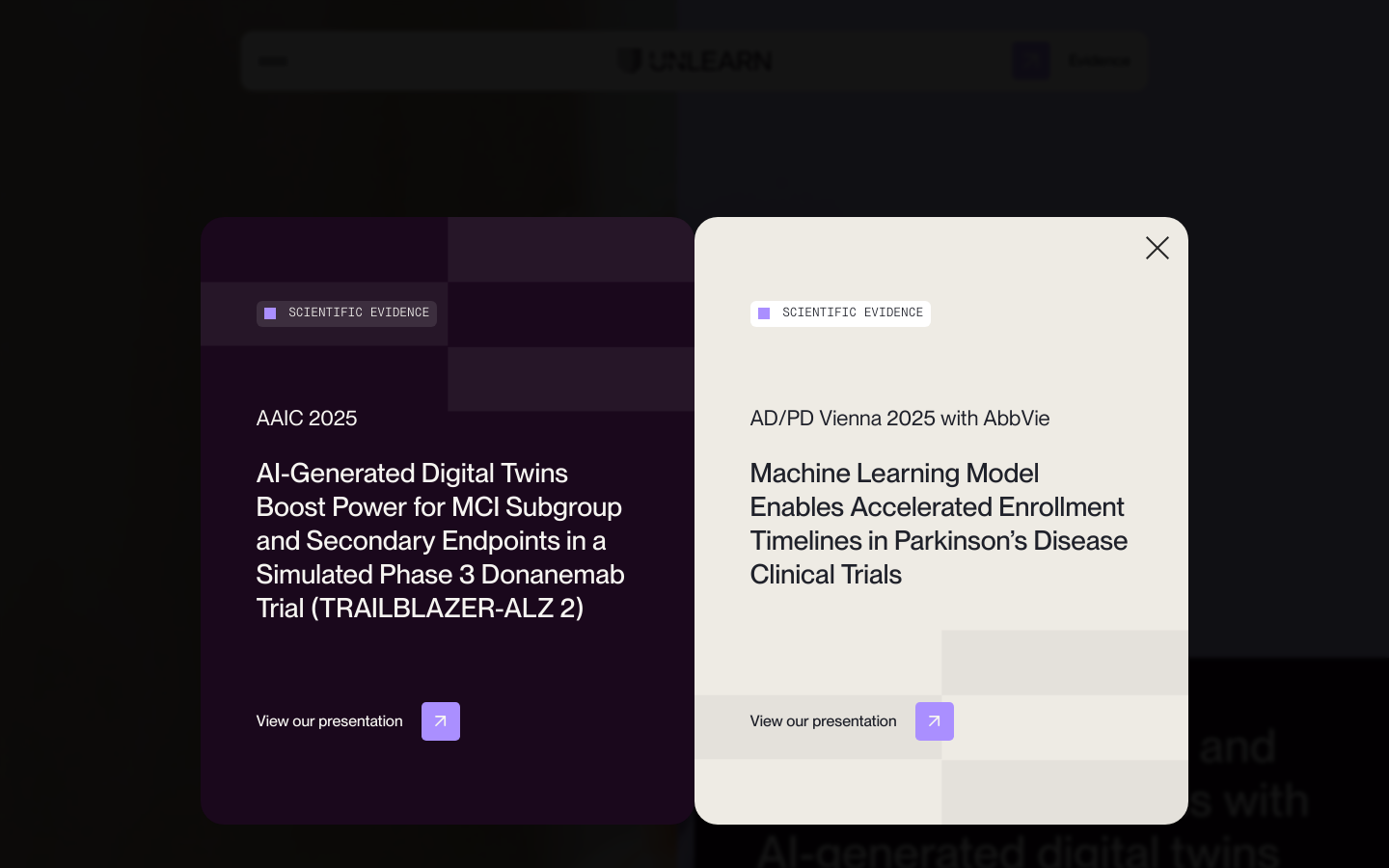Select the Machine Learning Model title
The image size is (1389, 868).
pos(938,524)
